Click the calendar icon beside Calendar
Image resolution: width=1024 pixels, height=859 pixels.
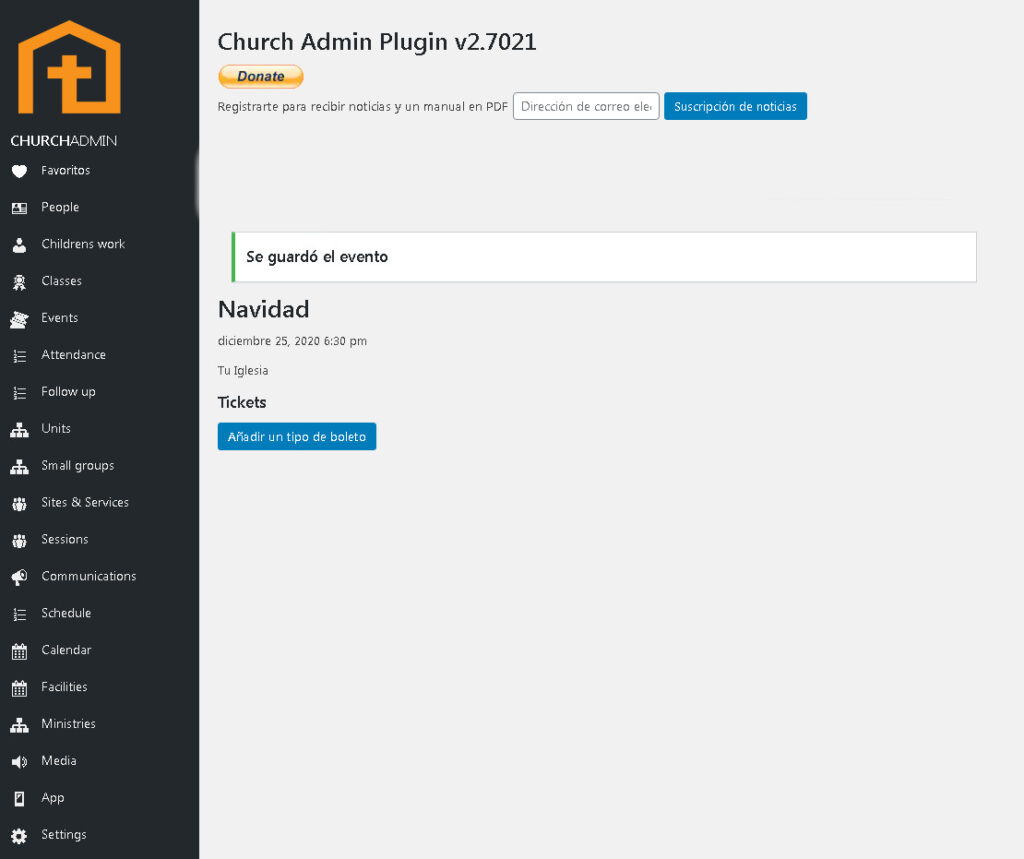coord(19,651)
